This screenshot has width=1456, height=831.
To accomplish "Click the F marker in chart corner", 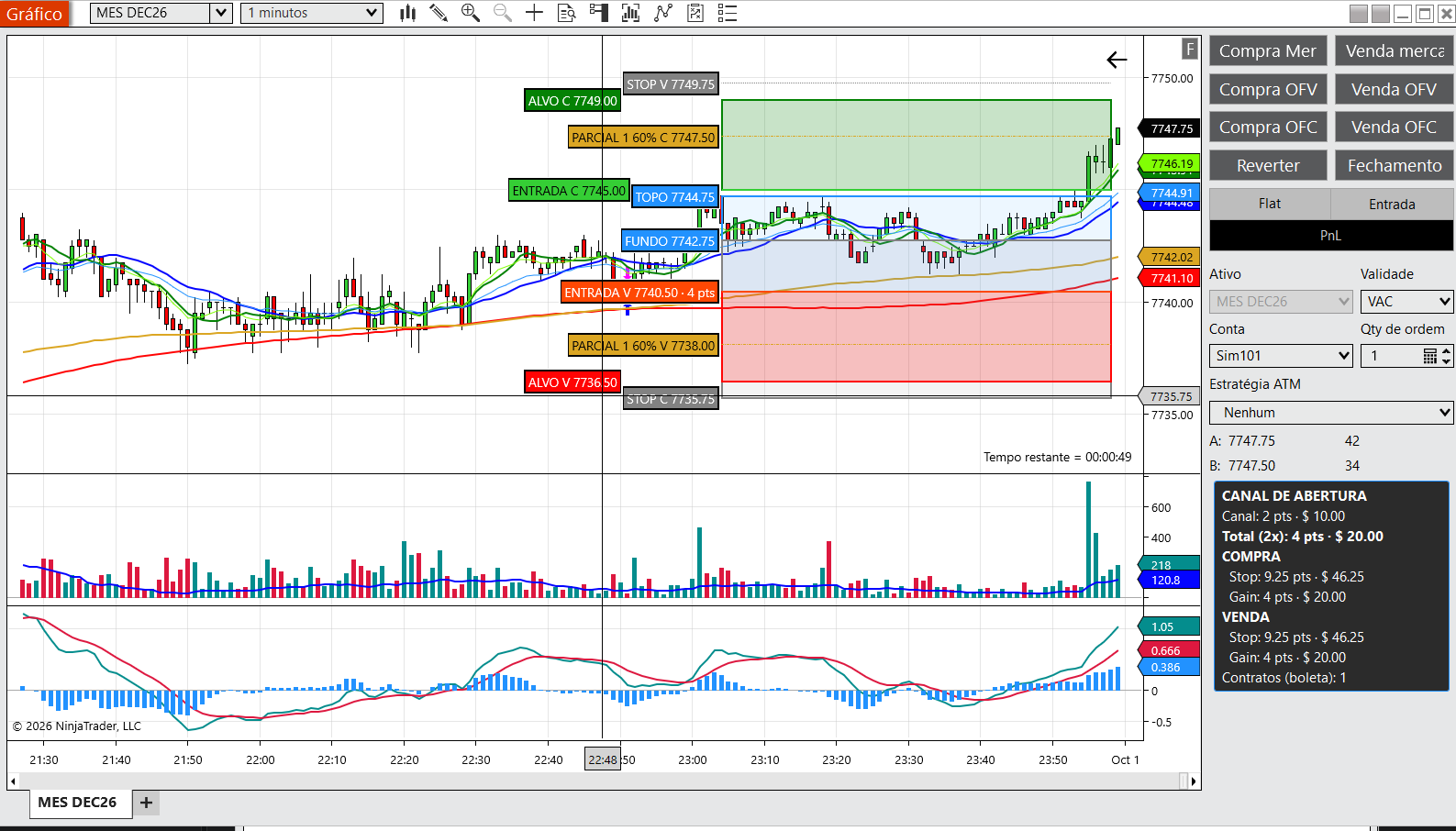I will [1190, 49].
